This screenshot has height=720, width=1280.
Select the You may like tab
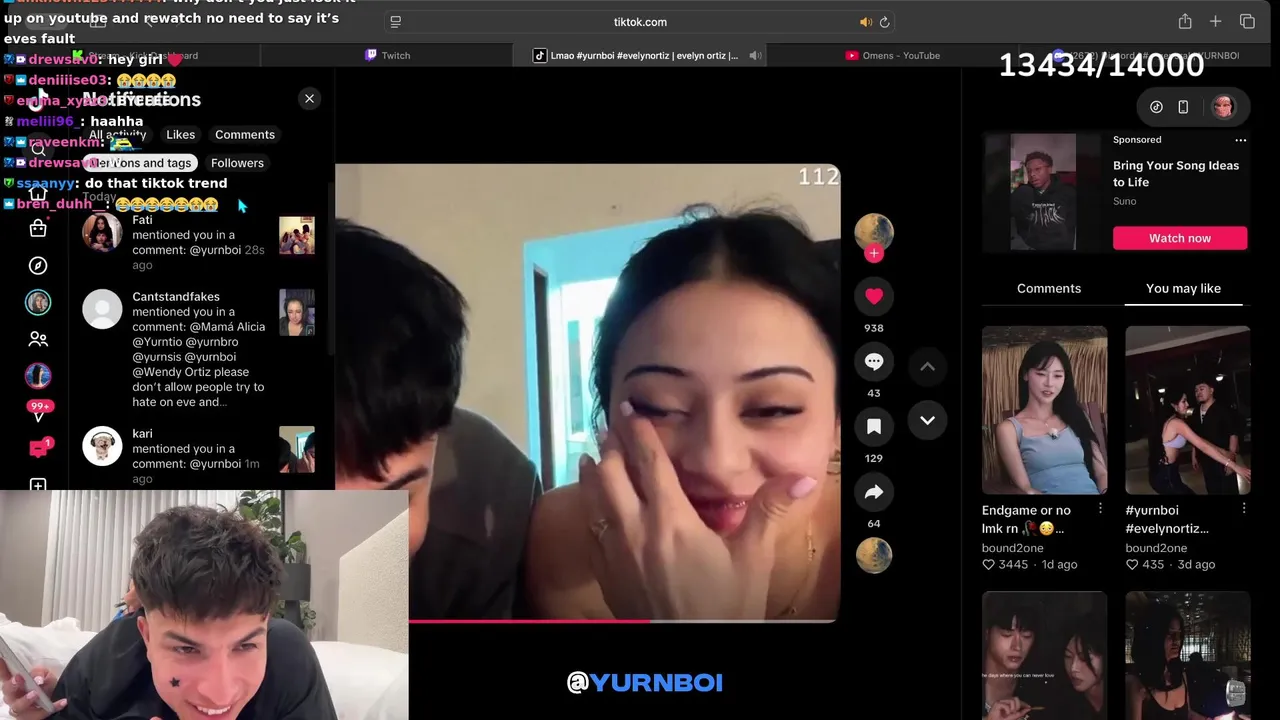point(1183,288)
